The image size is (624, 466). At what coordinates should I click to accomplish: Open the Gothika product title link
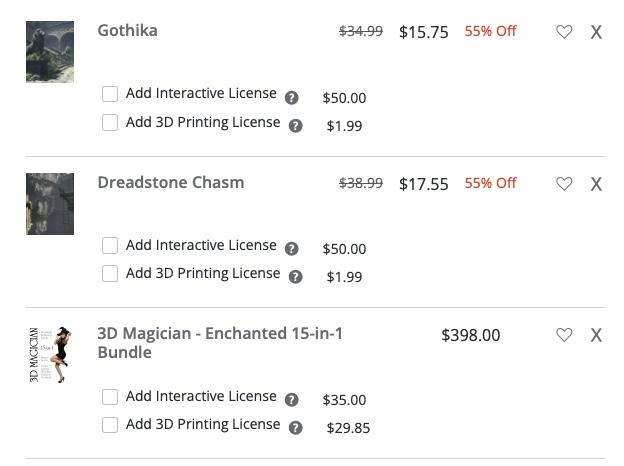click(x=127, y=30)
